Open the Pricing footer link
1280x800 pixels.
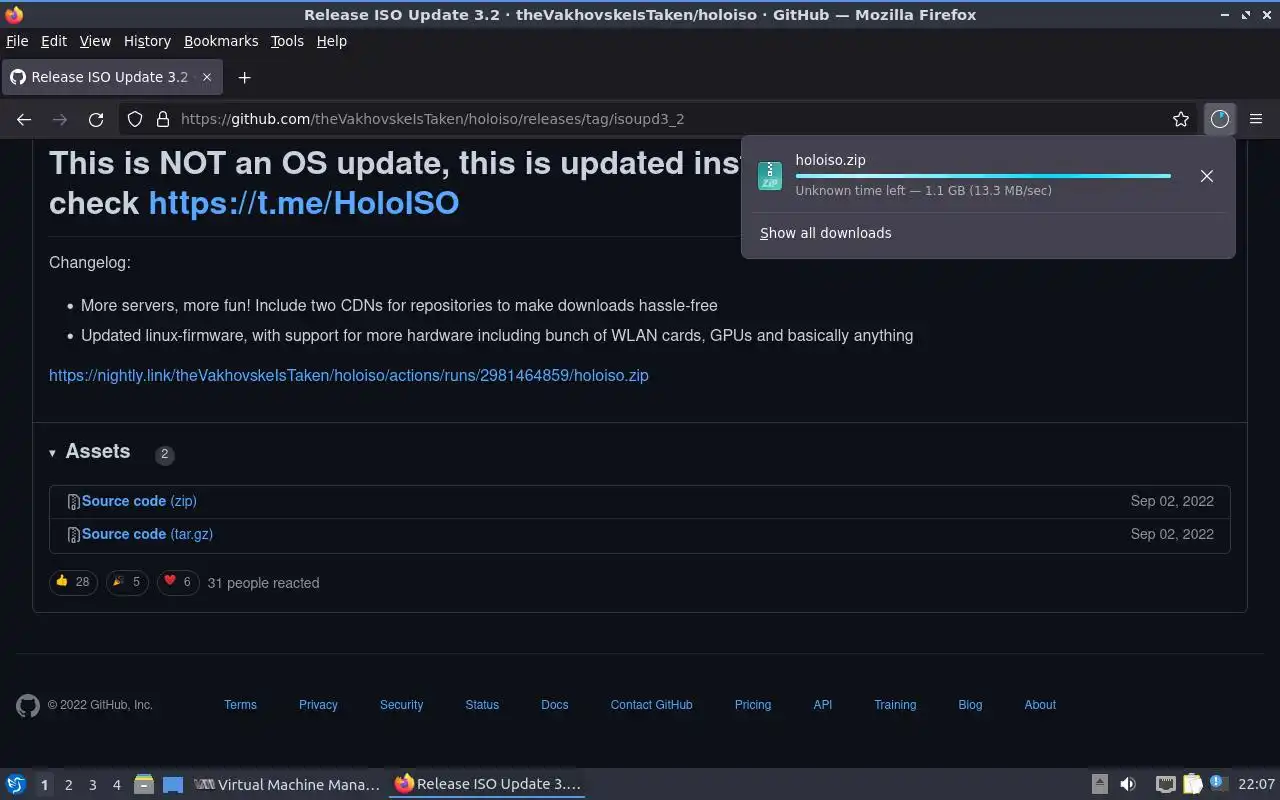(x=753, y=705)
